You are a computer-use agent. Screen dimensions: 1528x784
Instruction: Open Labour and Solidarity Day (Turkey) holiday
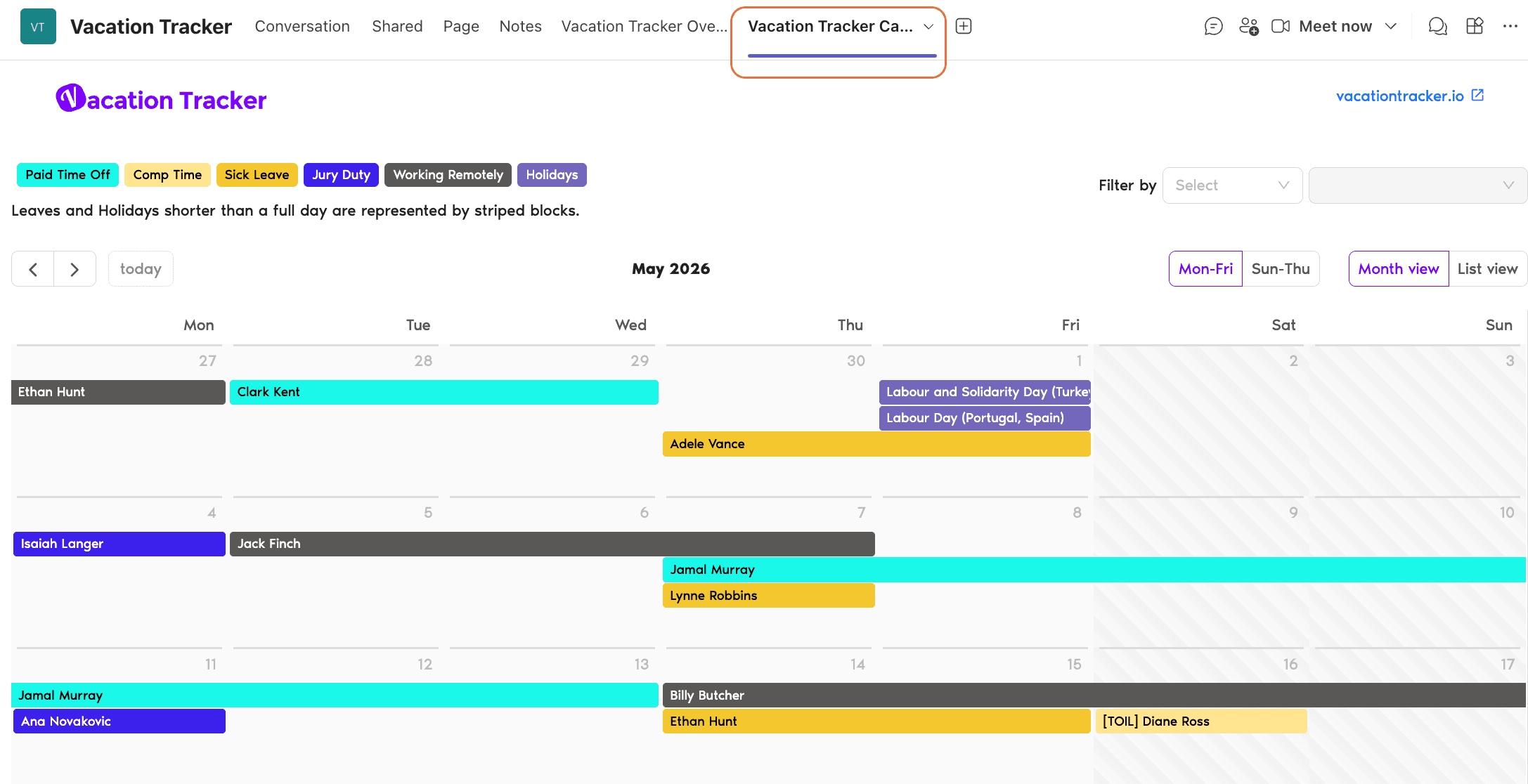coord(985,392)
